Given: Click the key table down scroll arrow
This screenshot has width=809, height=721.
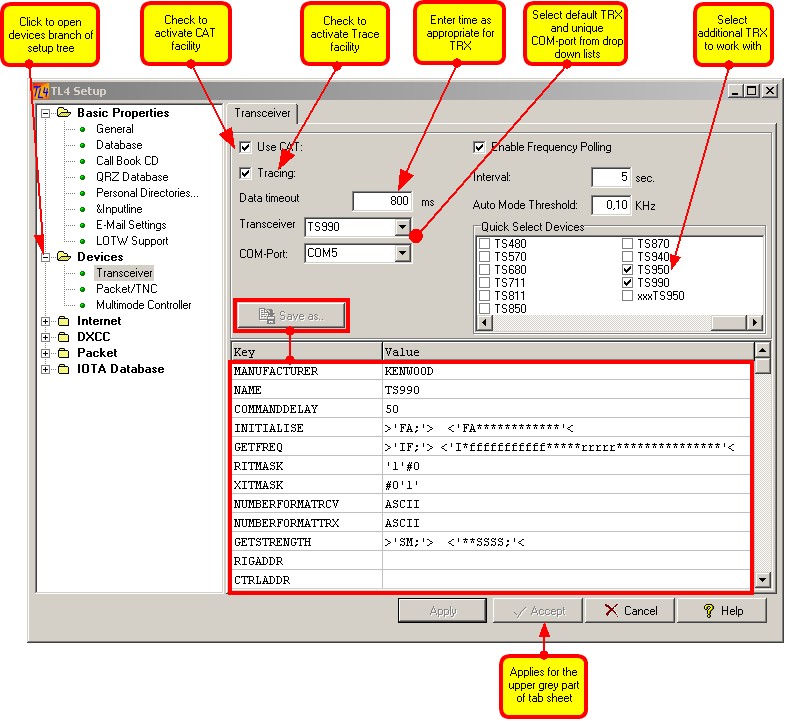Looking at the screenshot, I should click(762, 580).
